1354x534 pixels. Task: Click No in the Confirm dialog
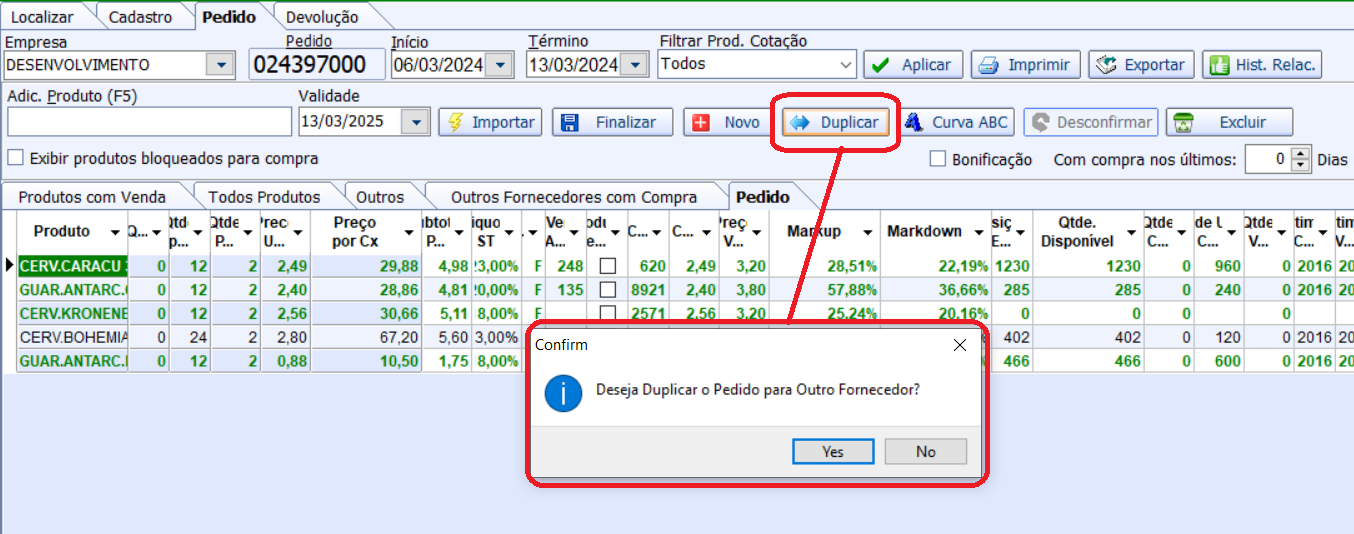pos(925,451)
